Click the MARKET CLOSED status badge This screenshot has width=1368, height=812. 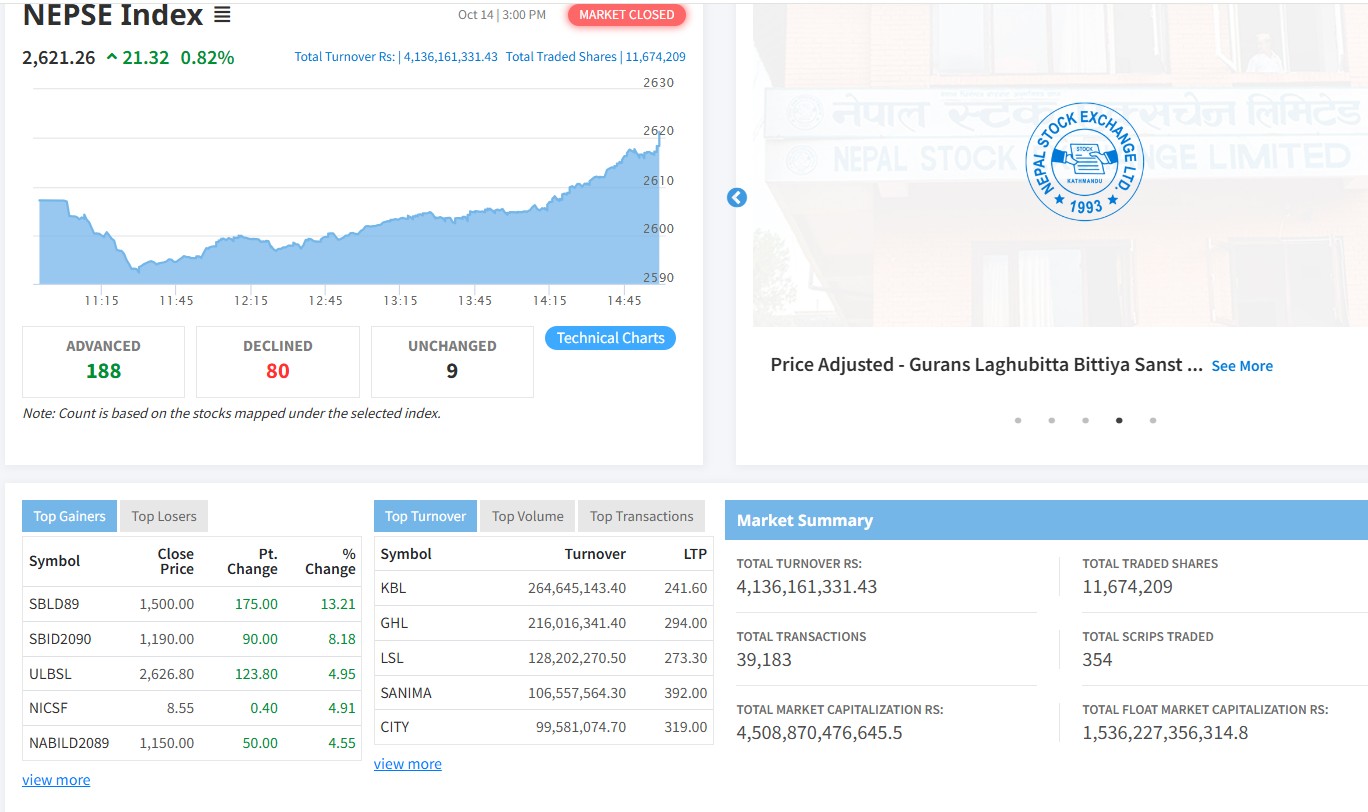coord(627,15)
